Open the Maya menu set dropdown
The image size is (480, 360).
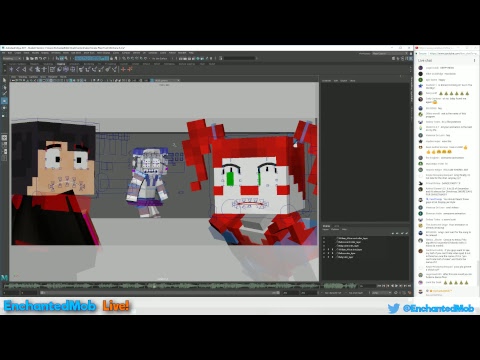coord(11,58)
